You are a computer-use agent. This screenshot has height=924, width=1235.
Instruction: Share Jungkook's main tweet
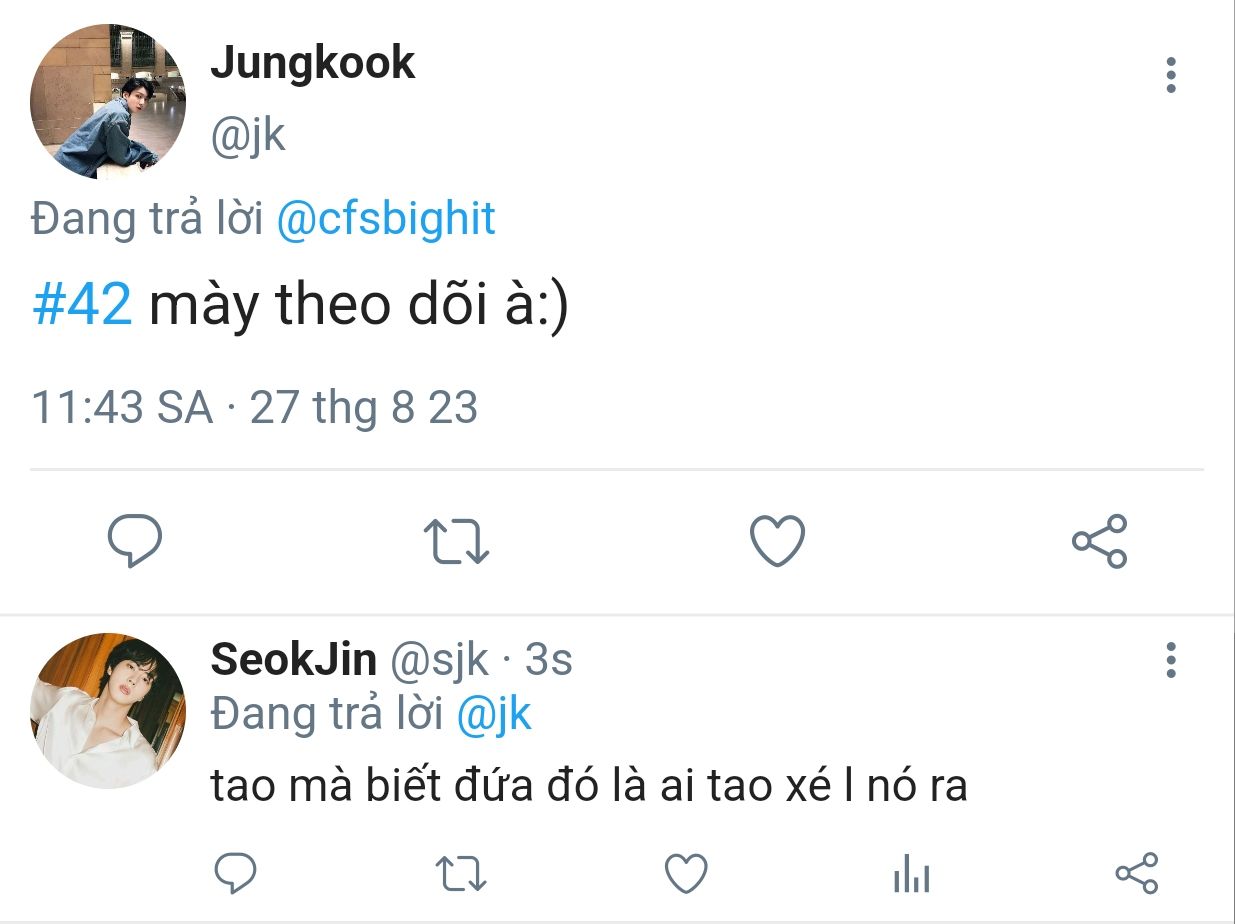[x=1099, y=541]
